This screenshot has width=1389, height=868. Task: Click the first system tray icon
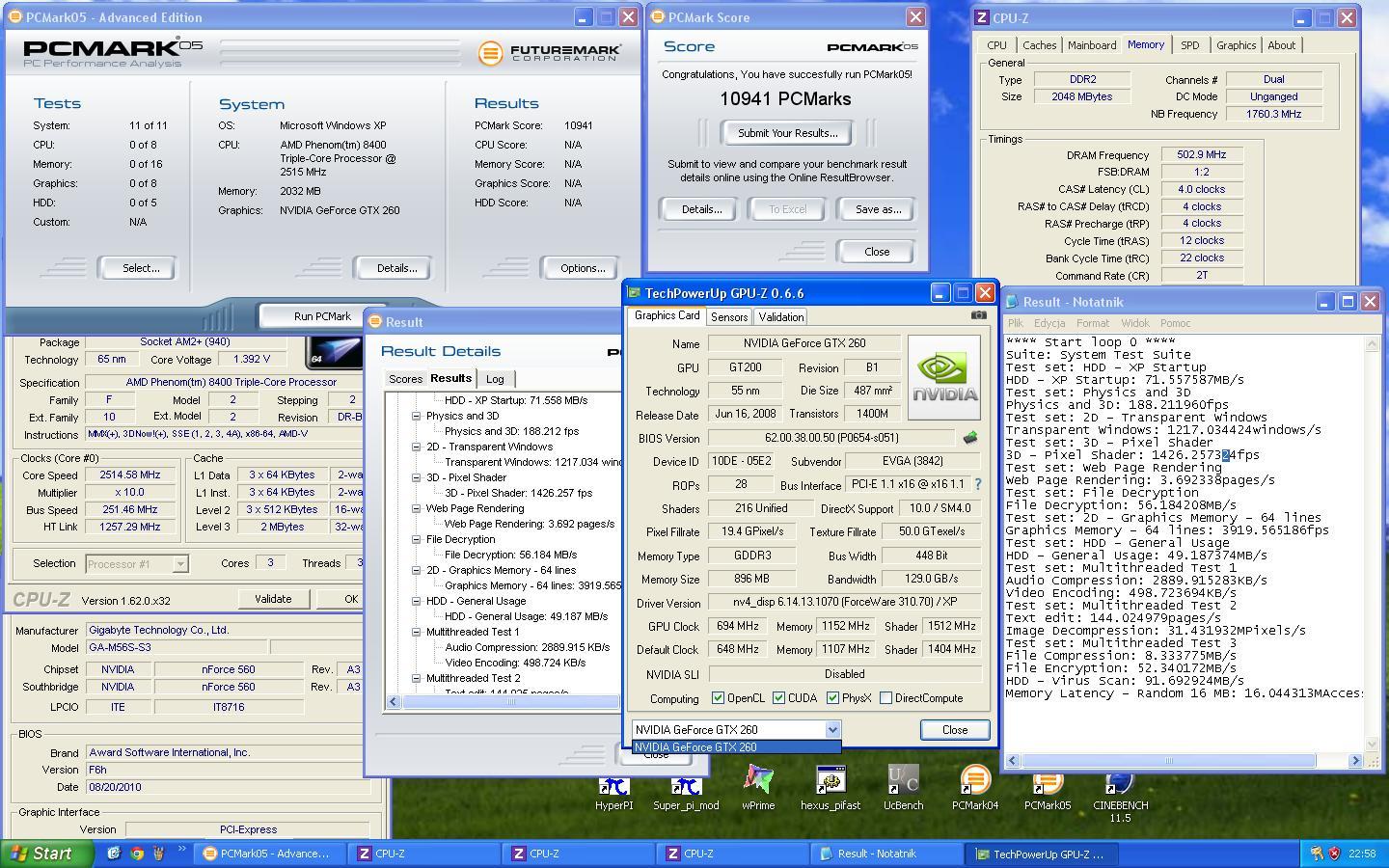click(x=1316, y=854)
